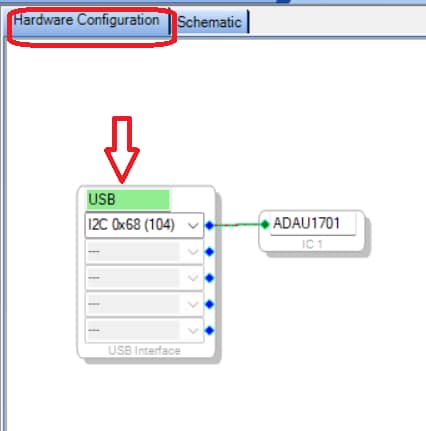The image size is (426, 431).
Task: Expand the second USB interface channel dropdown
Action: coord(144,252)
